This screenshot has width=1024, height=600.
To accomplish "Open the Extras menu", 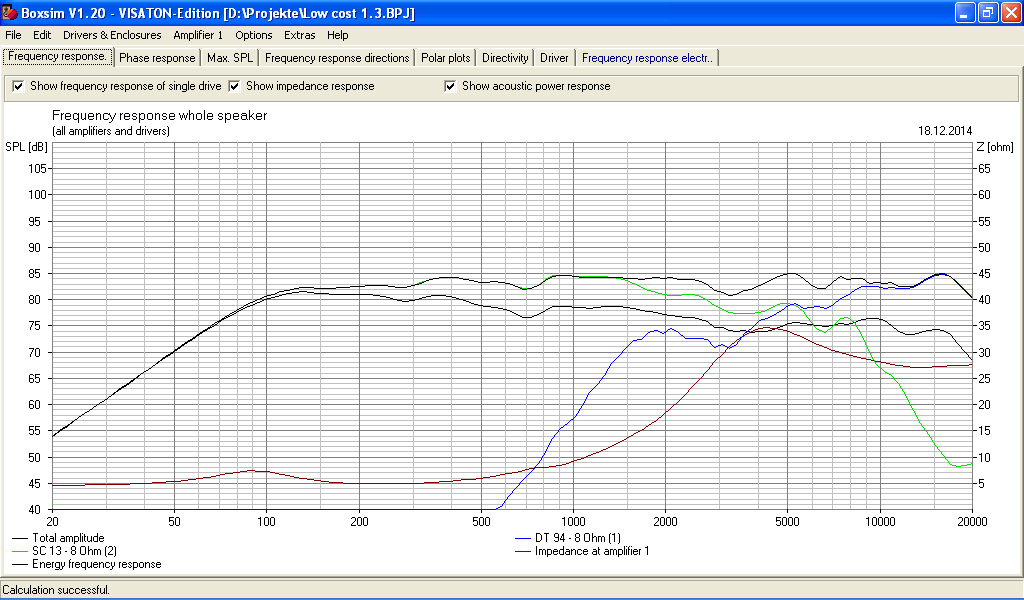I will [300, 35].
